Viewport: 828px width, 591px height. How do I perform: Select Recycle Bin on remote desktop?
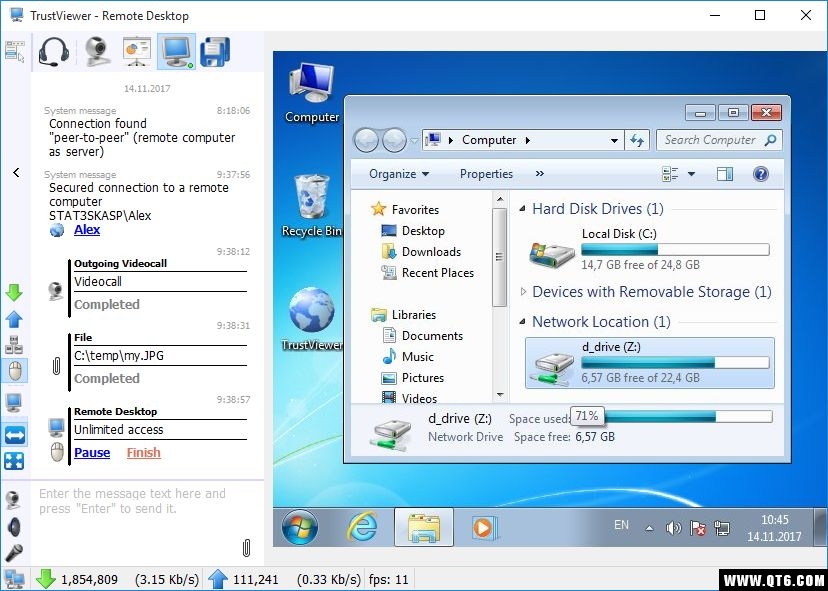[x=312, y=206]
